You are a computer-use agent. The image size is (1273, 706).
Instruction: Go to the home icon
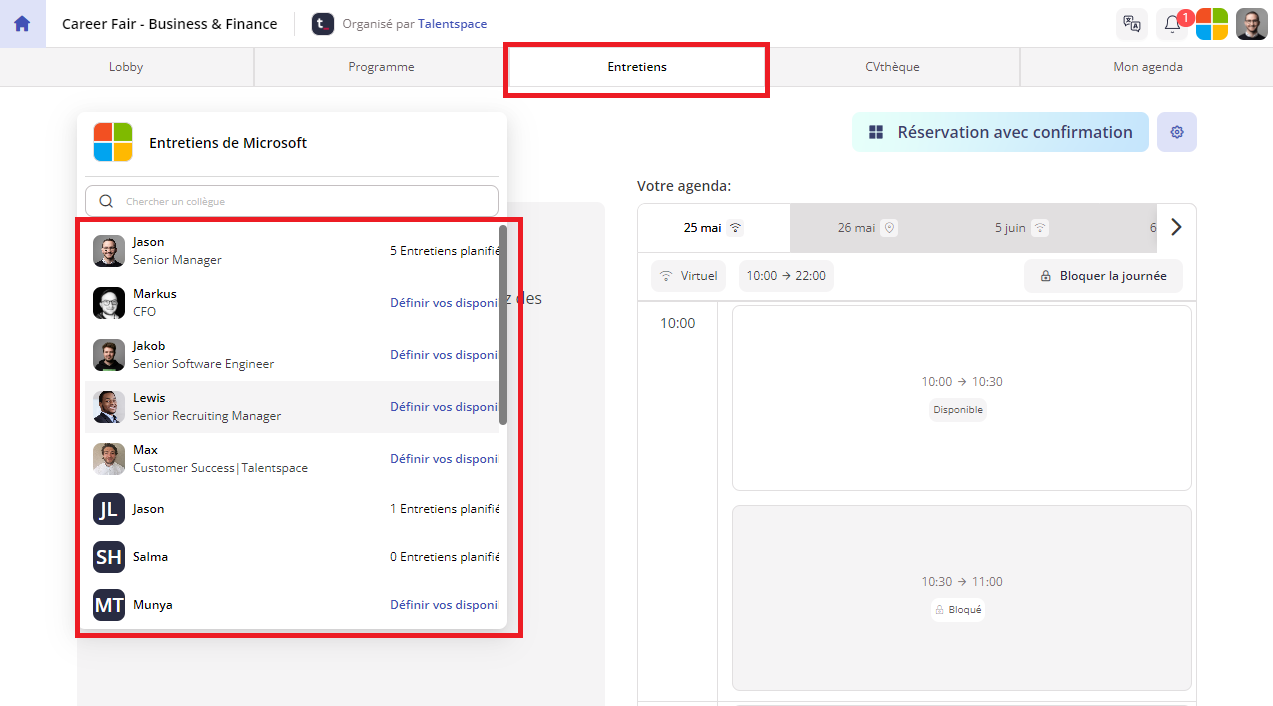(22, 24)
